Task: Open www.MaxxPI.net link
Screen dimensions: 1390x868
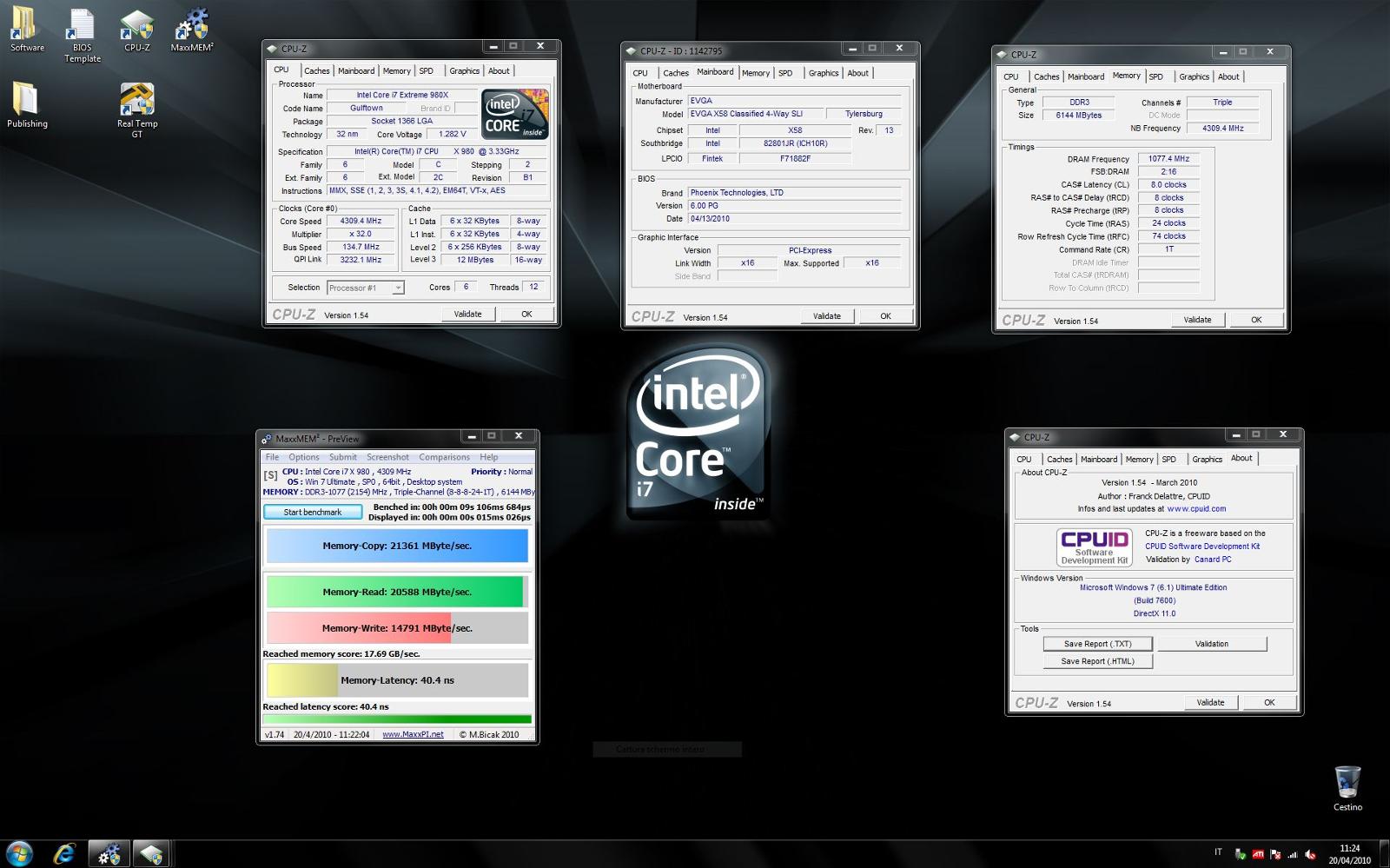Action: [413, 734]
